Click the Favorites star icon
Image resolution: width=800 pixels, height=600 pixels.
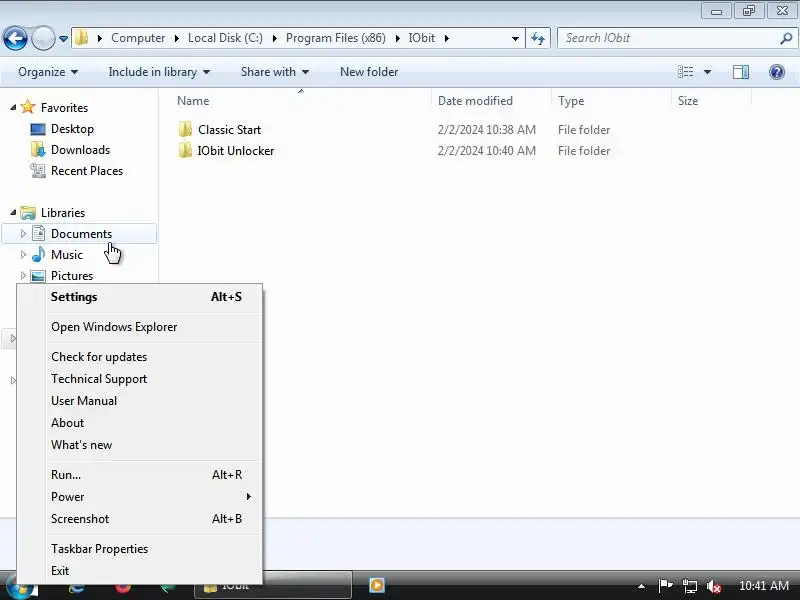click(x=28, y=107)
